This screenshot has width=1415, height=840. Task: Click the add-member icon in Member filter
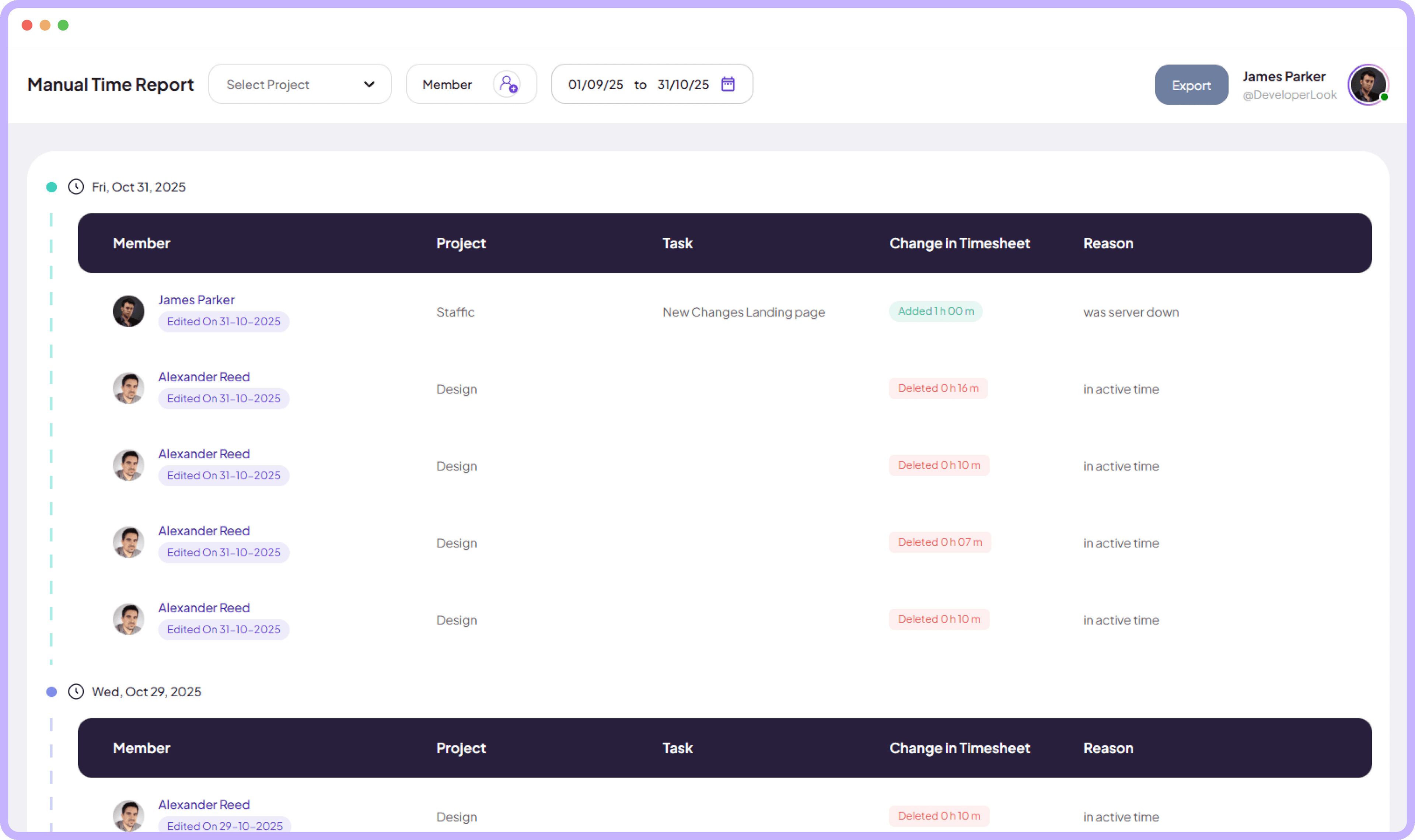point(507,84)
